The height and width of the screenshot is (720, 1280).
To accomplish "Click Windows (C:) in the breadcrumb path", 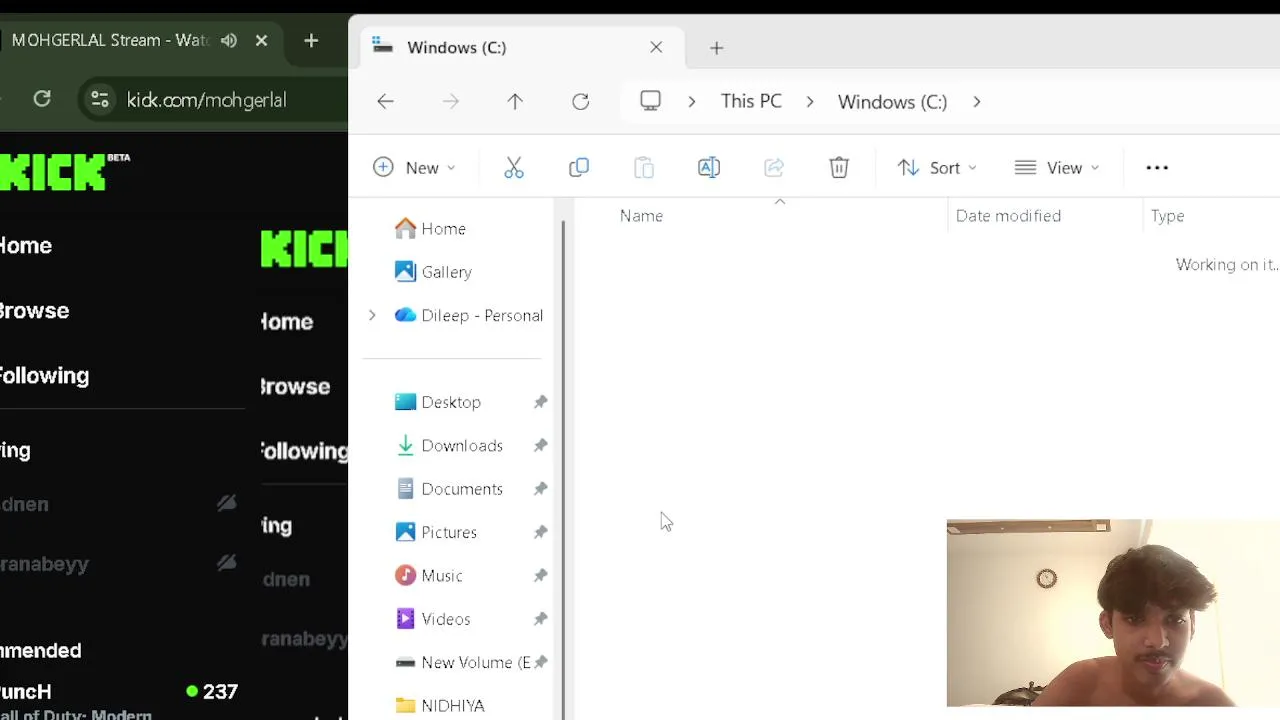I will click(892, 101).
